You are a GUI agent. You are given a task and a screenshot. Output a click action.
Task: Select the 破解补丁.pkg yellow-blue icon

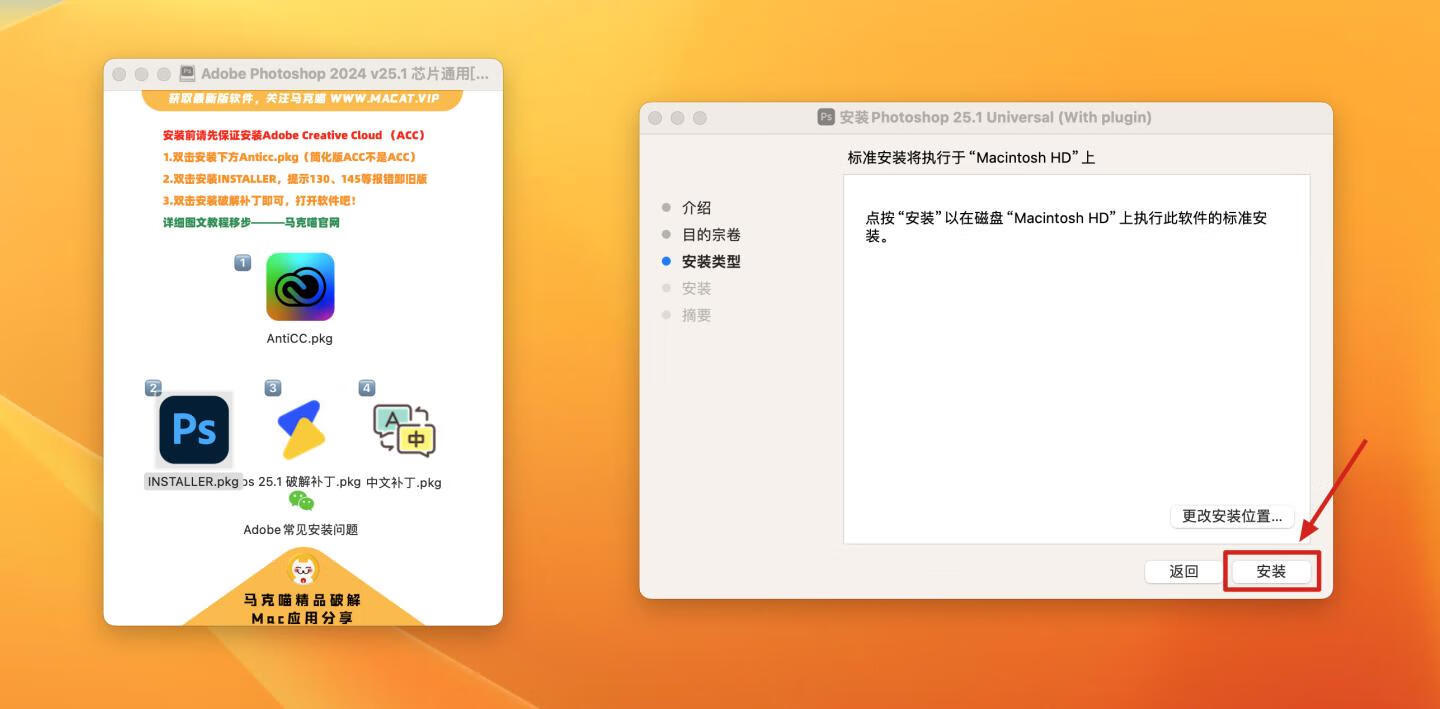300,430
